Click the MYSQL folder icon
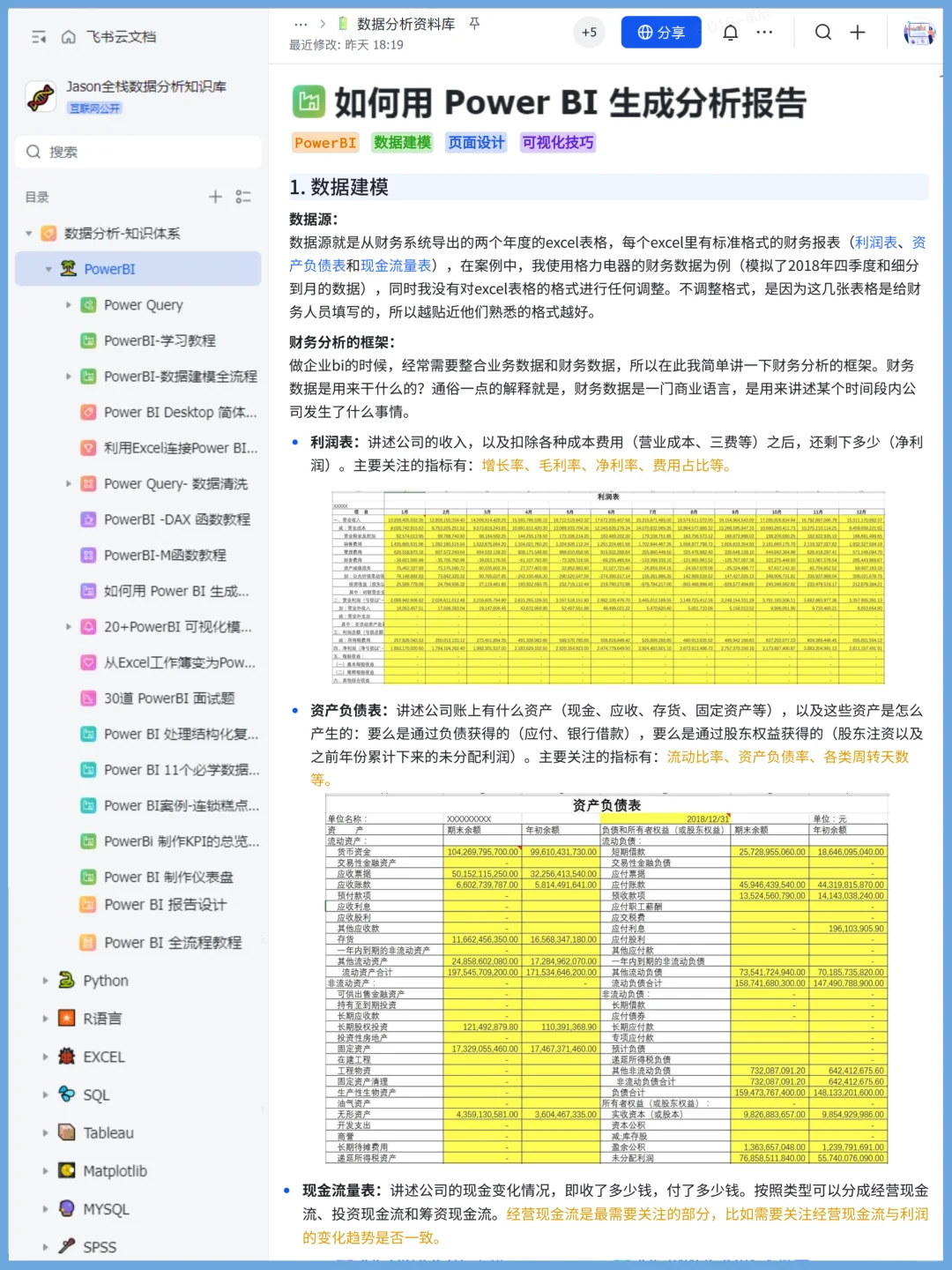 [66, 1208]
